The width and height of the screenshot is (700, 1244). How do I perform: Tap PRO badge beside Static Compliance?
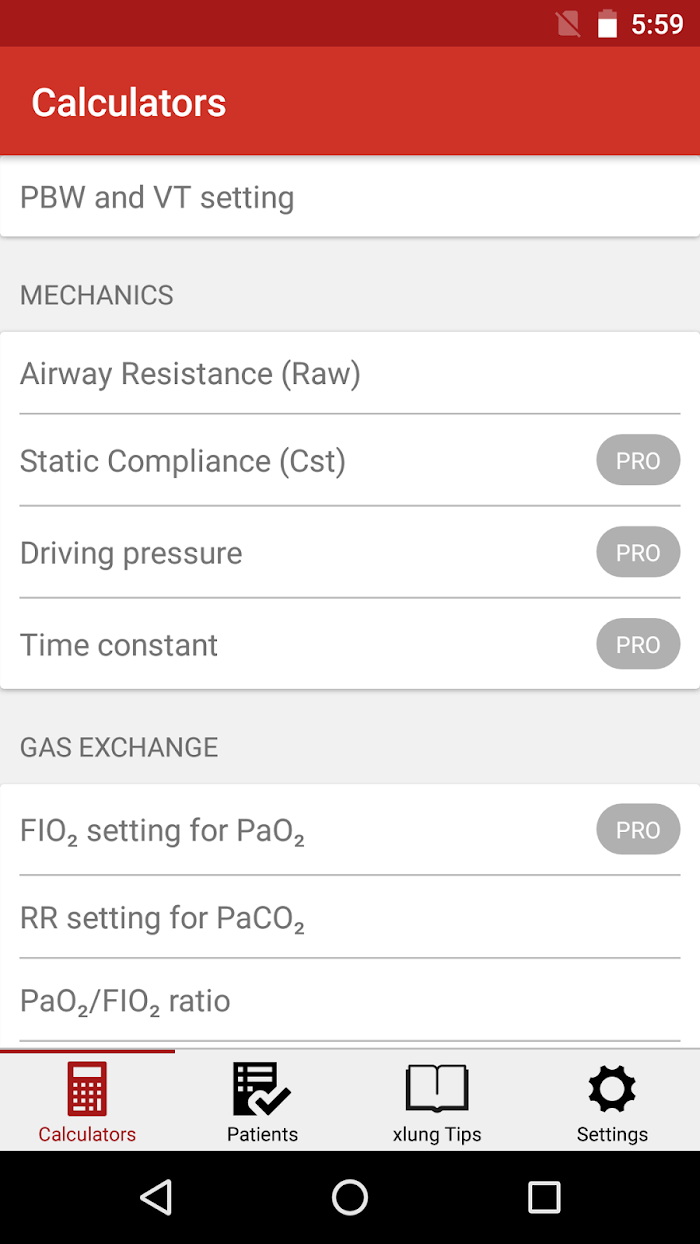tap(638, 461)
